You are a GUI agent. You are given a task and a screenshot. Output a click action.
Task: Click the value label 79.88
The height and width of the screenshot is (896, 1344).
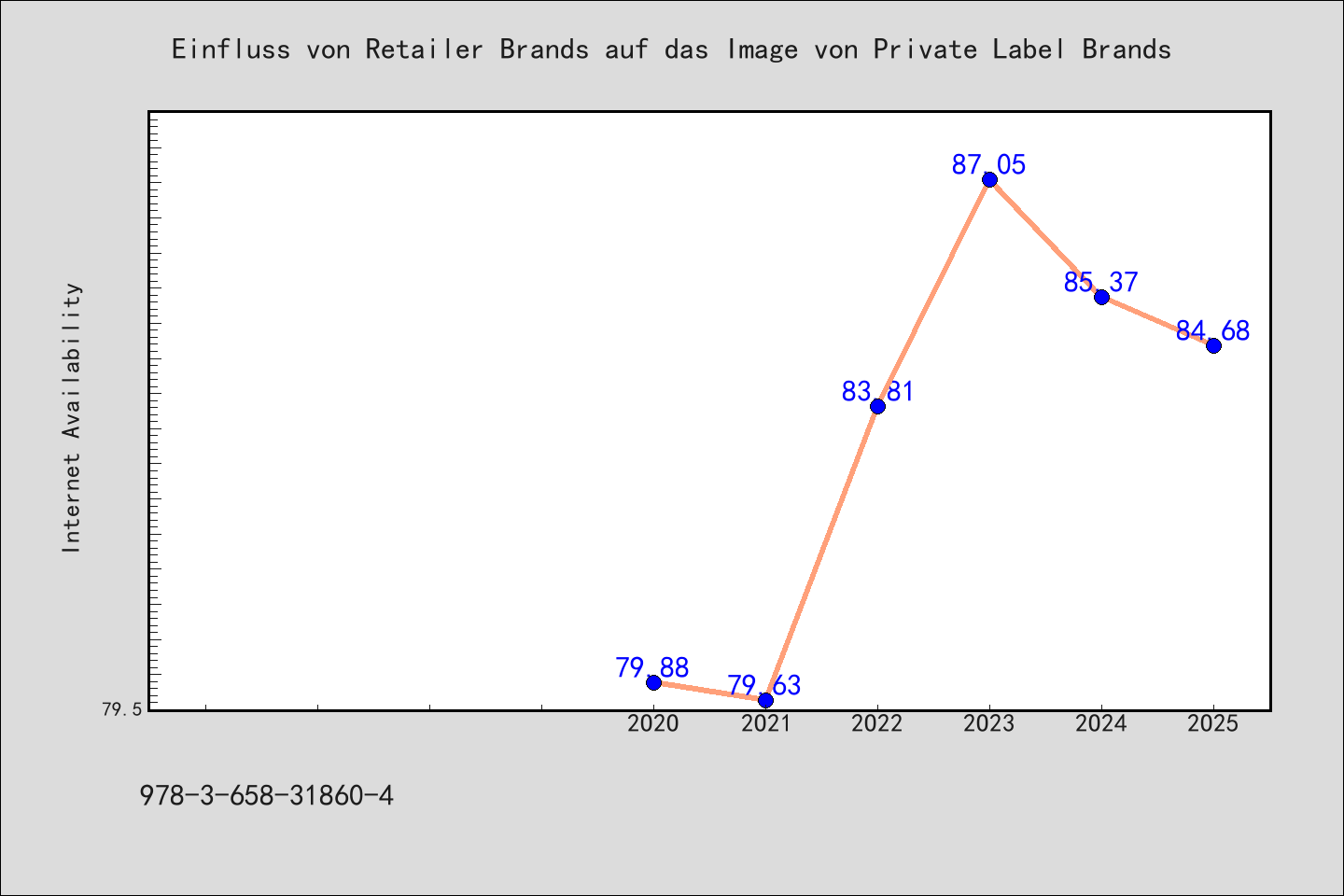point(652,667)
